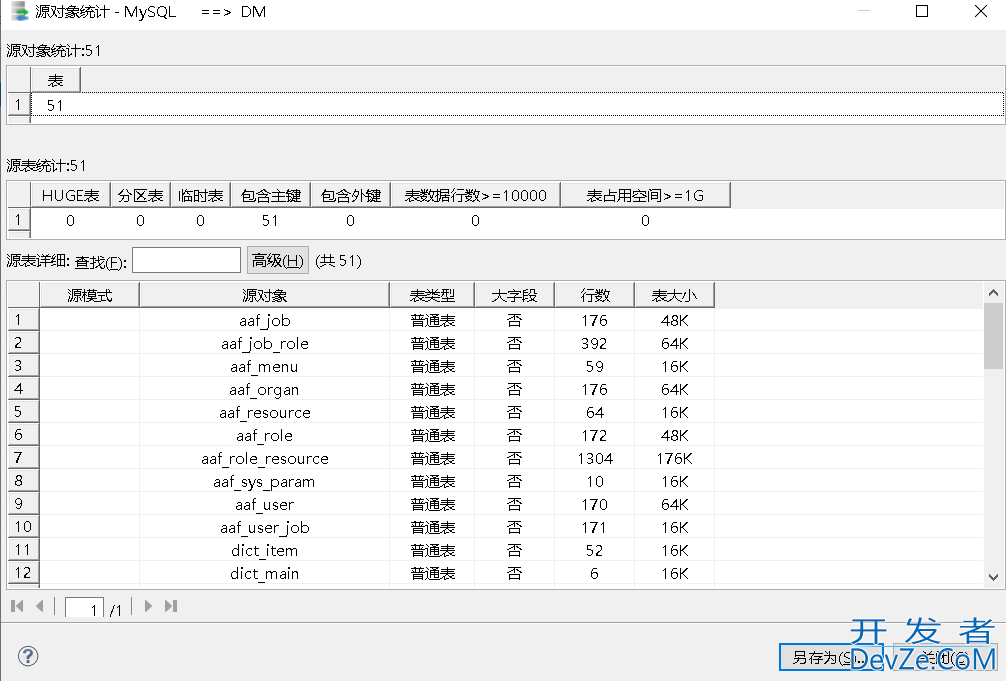
Task: Click the 表占用空间>=1G column header
Action: pos(645,196)
